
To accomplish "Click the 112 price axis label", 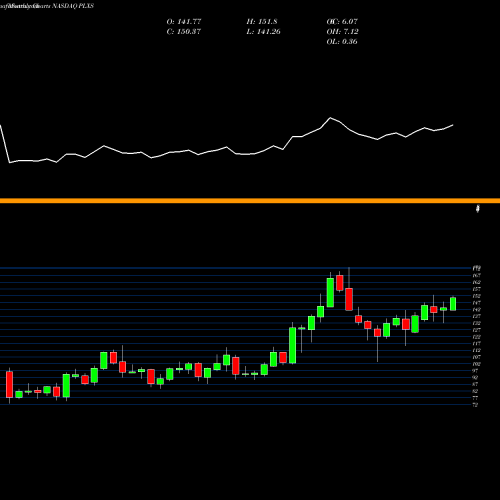I will [477, 350].
